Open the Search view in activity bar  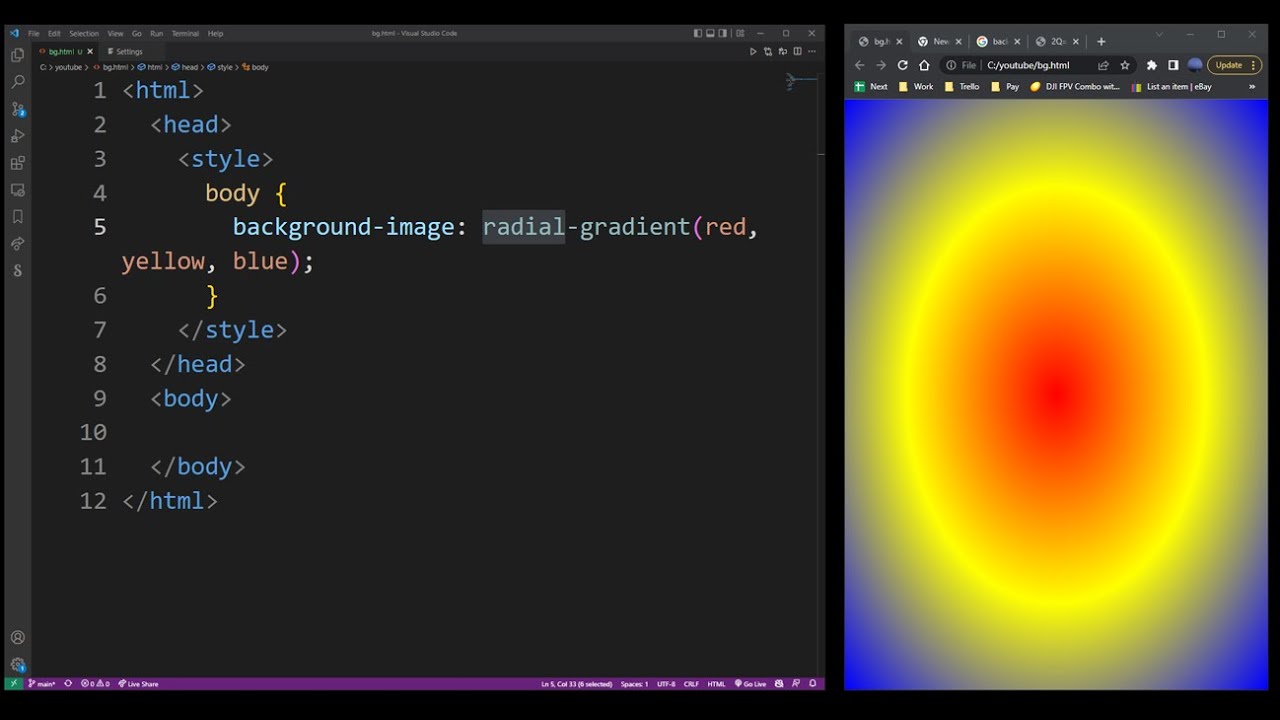click(17, 82)
